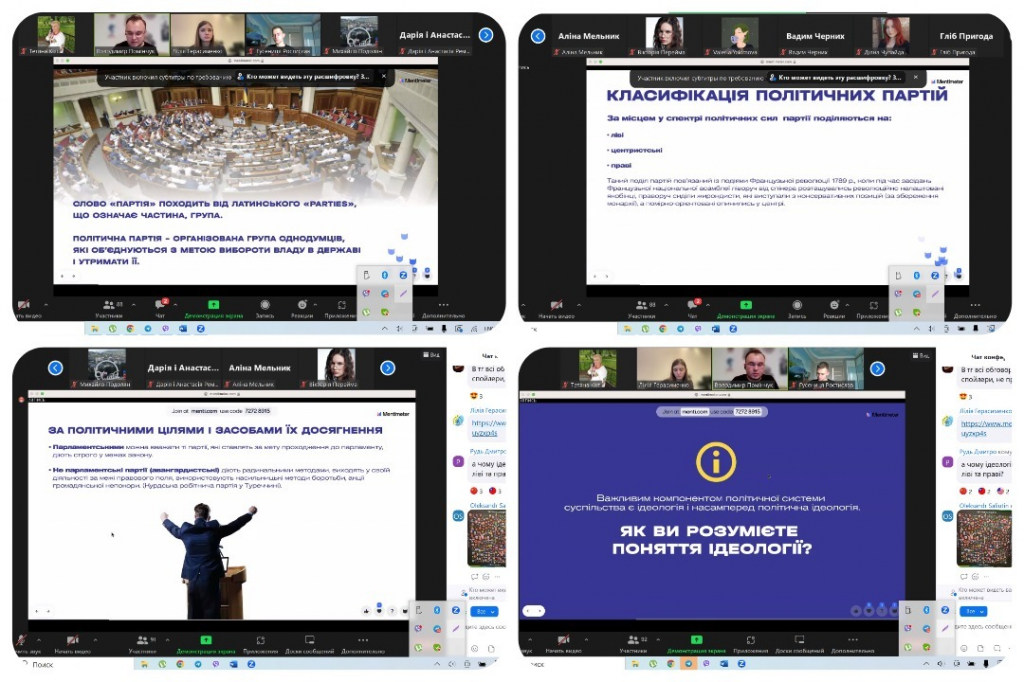Open Участники in the podium-speaker slide window
This screenshot has height=682, width=1024.
click(x=142, y=643)
